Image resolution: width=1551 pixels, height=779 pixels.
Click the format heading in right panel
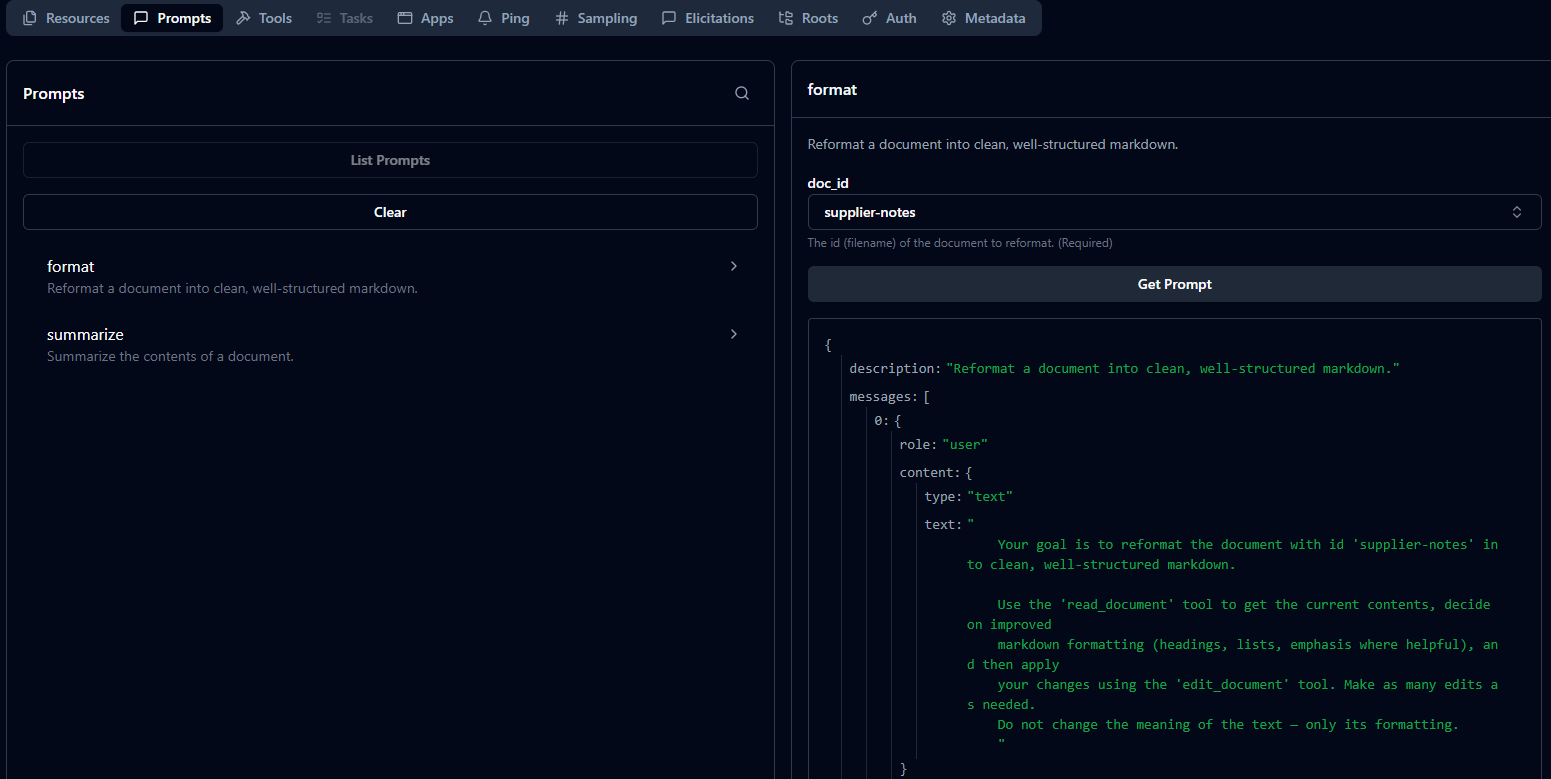click(832, 89)
